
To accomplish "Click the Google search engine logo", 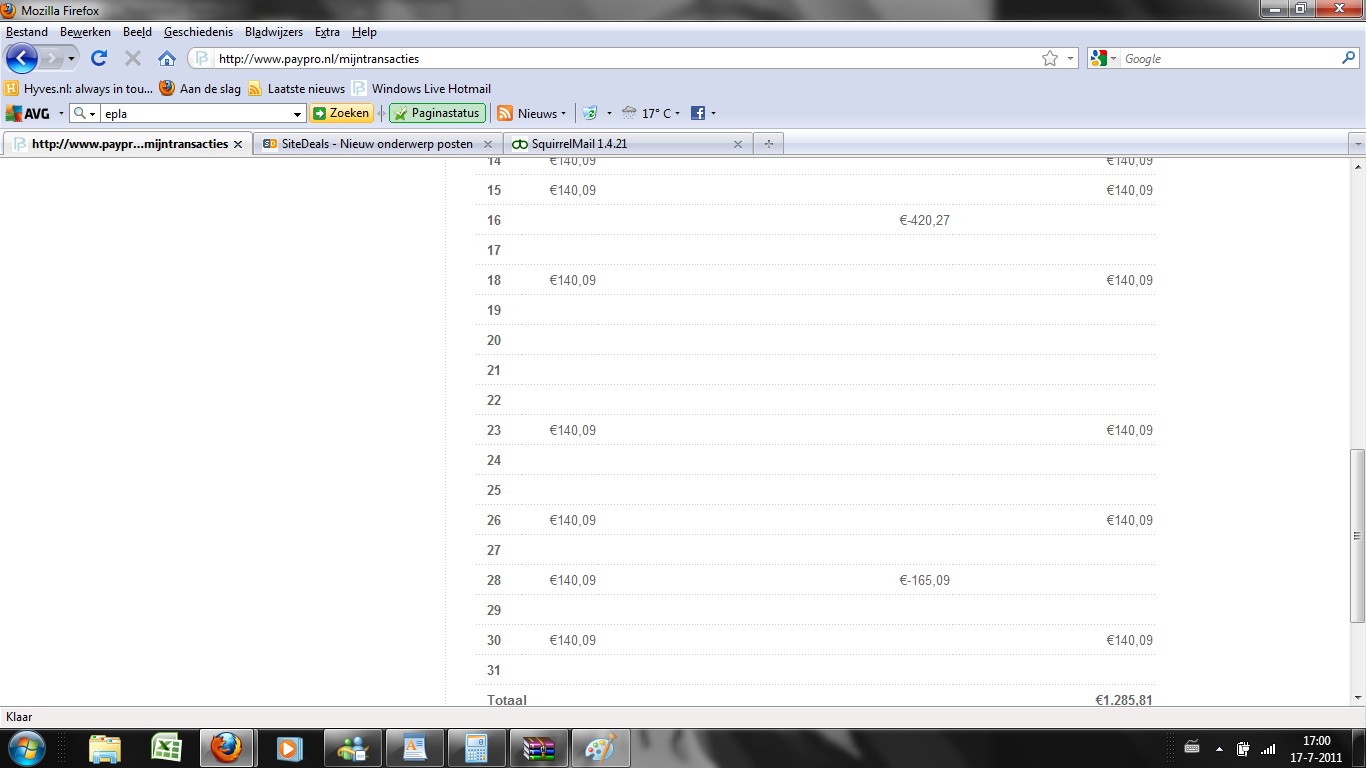I will tap(1099, 58).
